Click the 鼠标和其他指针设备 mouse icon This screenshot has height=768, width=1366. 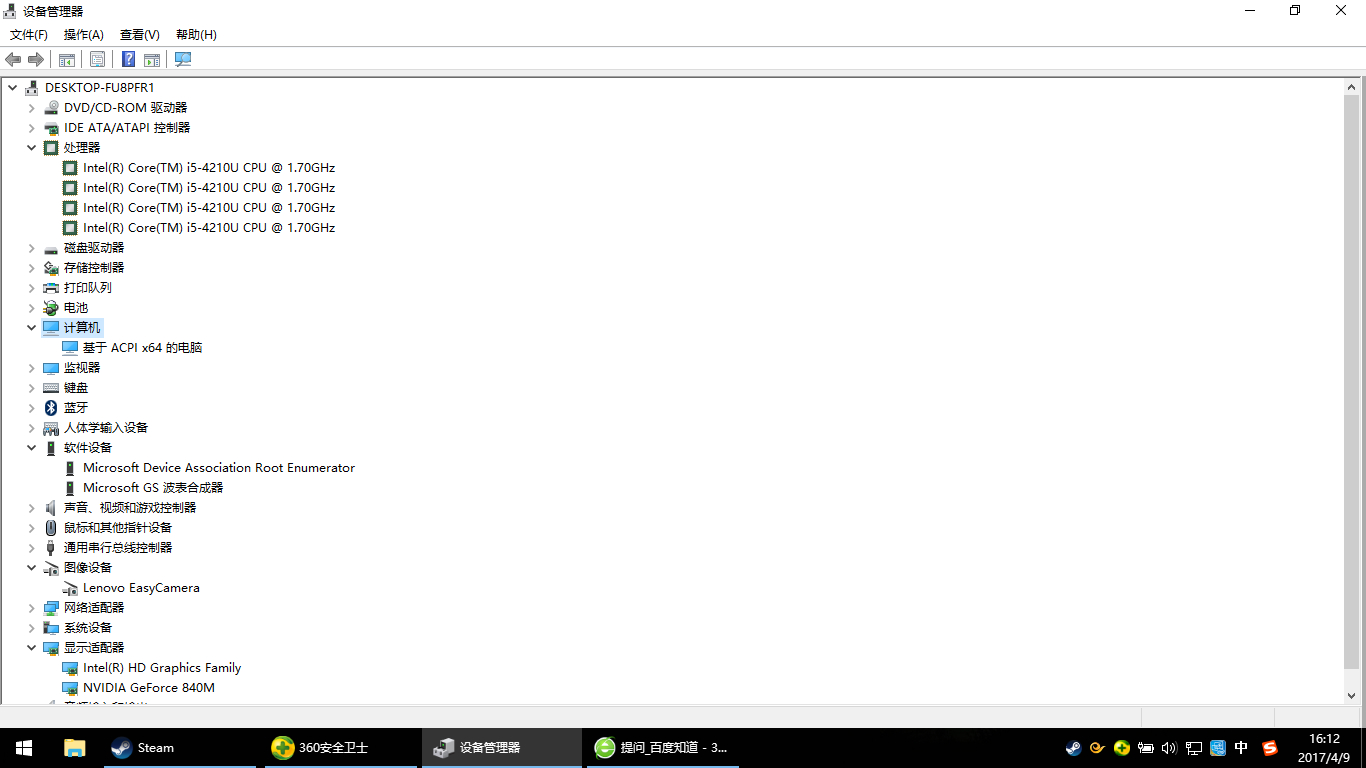tap(51, 527)
